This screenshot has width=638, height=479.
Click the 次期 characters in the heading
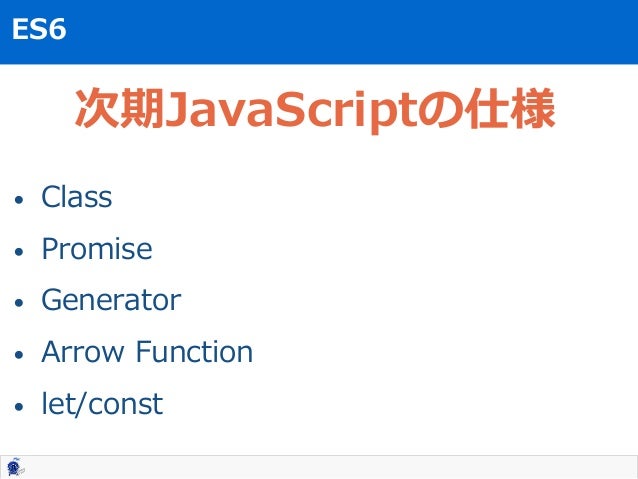120,108
